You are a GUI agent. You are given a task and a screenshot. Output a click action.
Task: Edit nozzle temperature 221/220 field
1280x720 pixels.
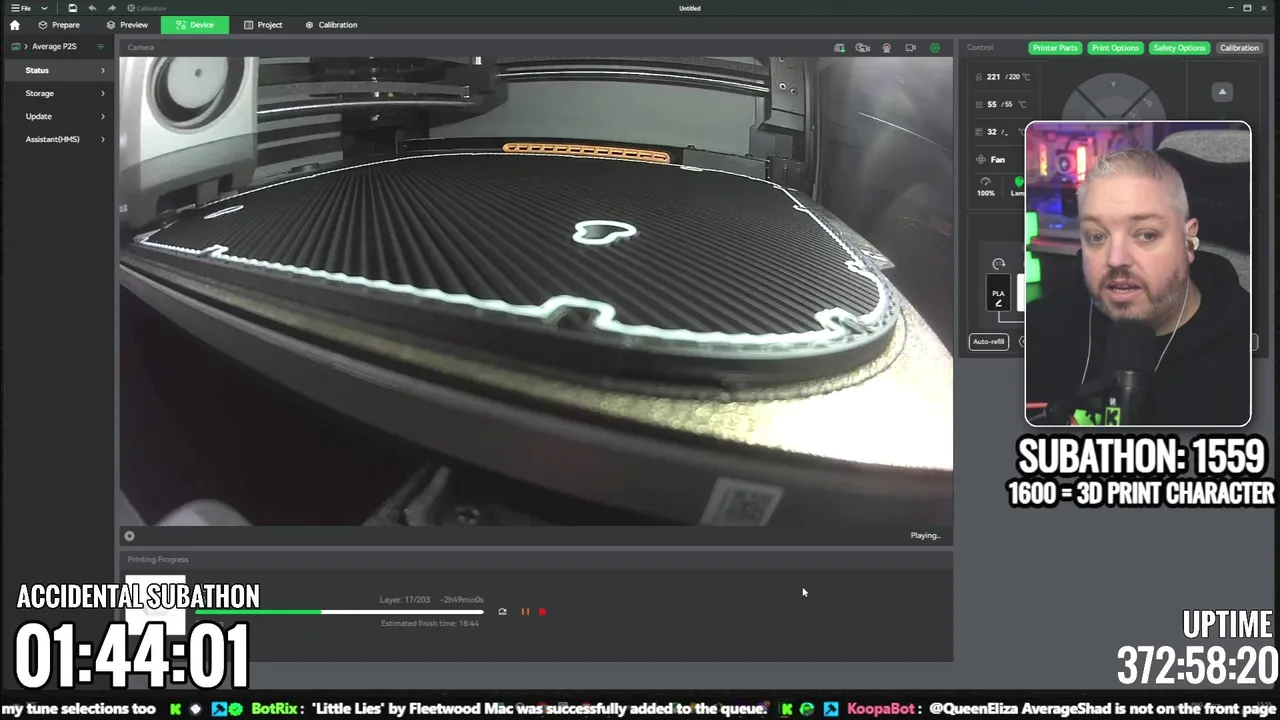(x=1002, y=77)
